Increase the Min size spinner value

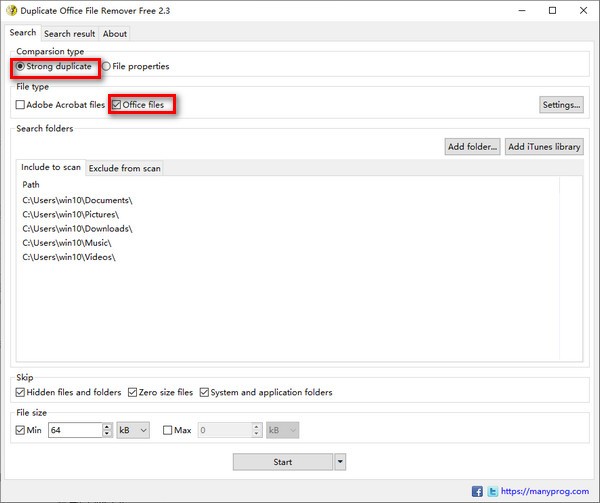coord(107,426)
